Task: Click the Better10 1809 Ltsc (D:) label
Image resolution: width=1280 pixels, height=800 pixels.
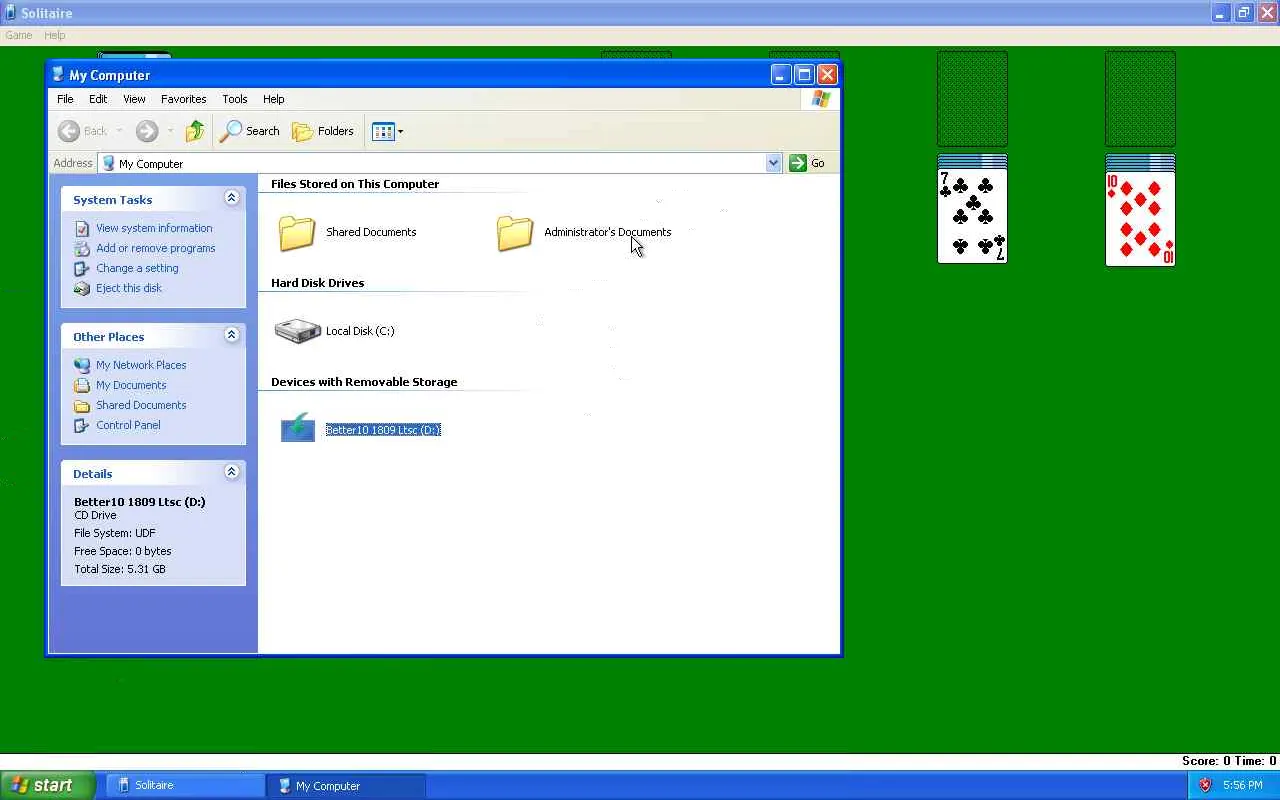Action: (x=383, y=430)
